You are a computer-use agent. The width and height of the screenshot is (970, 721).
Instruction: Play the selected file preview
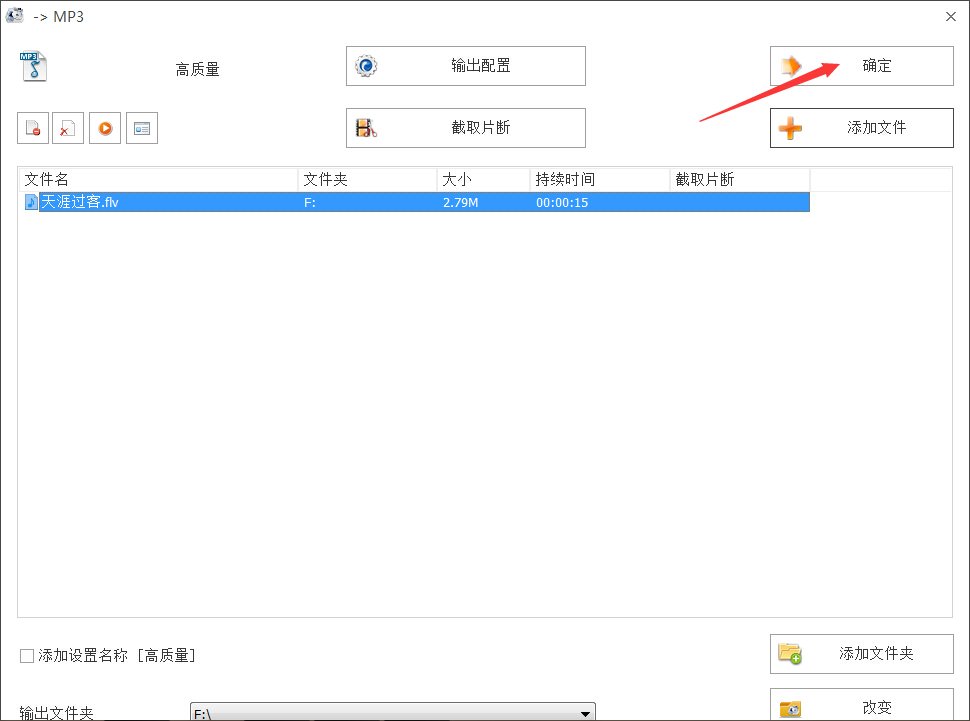coord(105,128)
